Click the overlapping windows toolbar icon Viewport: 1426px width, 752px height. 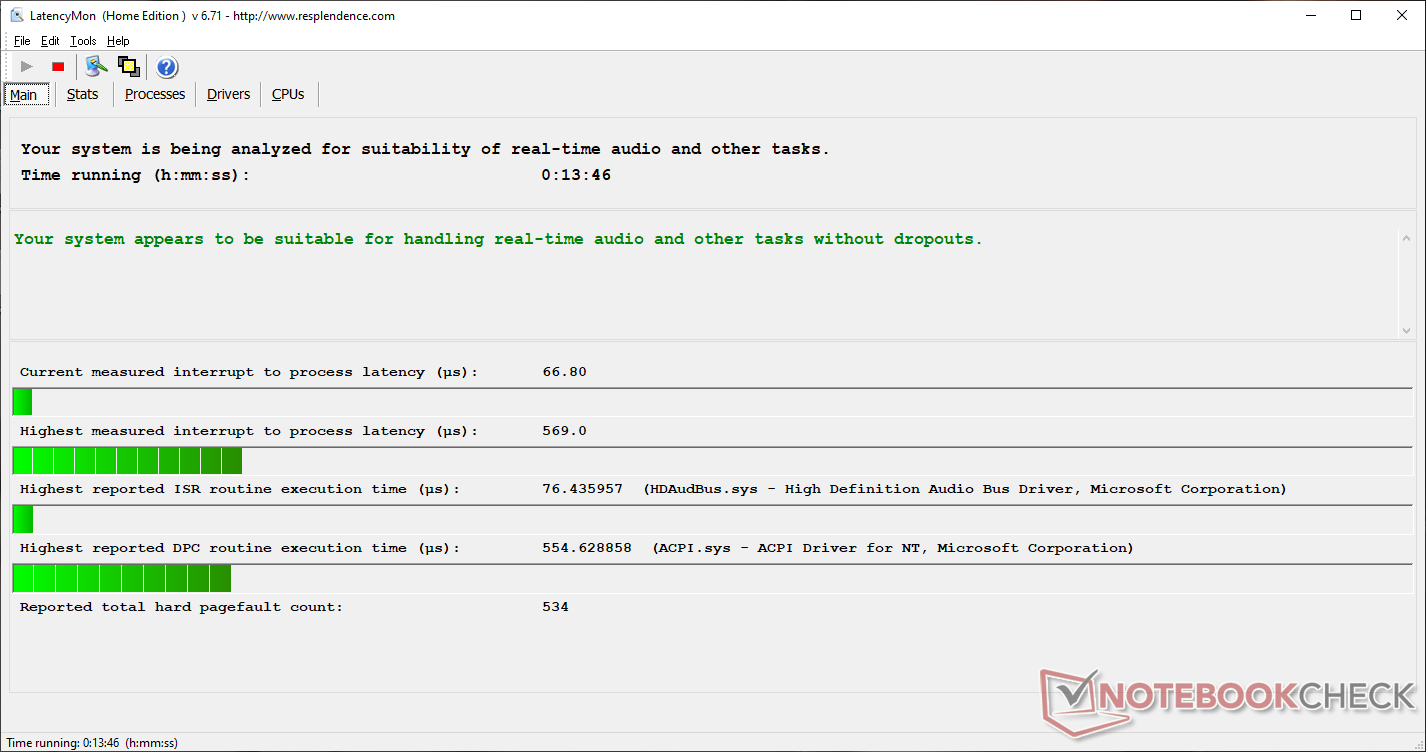tap(128, 67)
